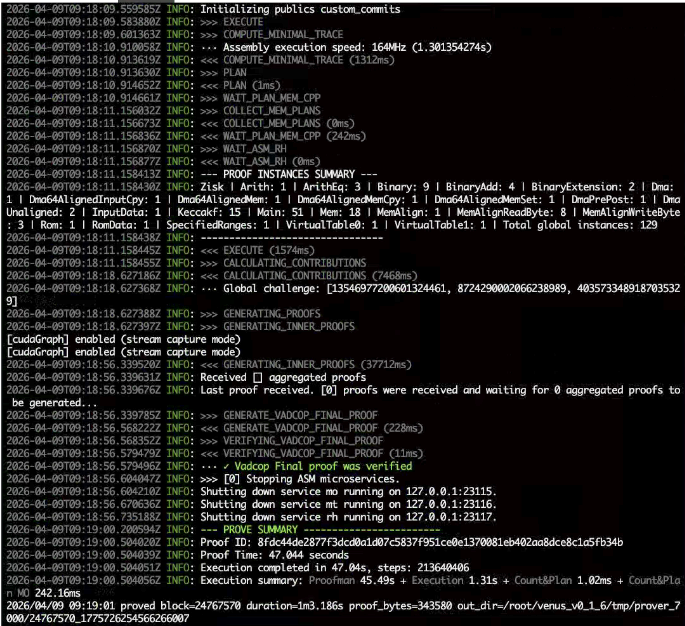
Task: Click 'Shutting down service mo' line
Action: pos(348,491)
